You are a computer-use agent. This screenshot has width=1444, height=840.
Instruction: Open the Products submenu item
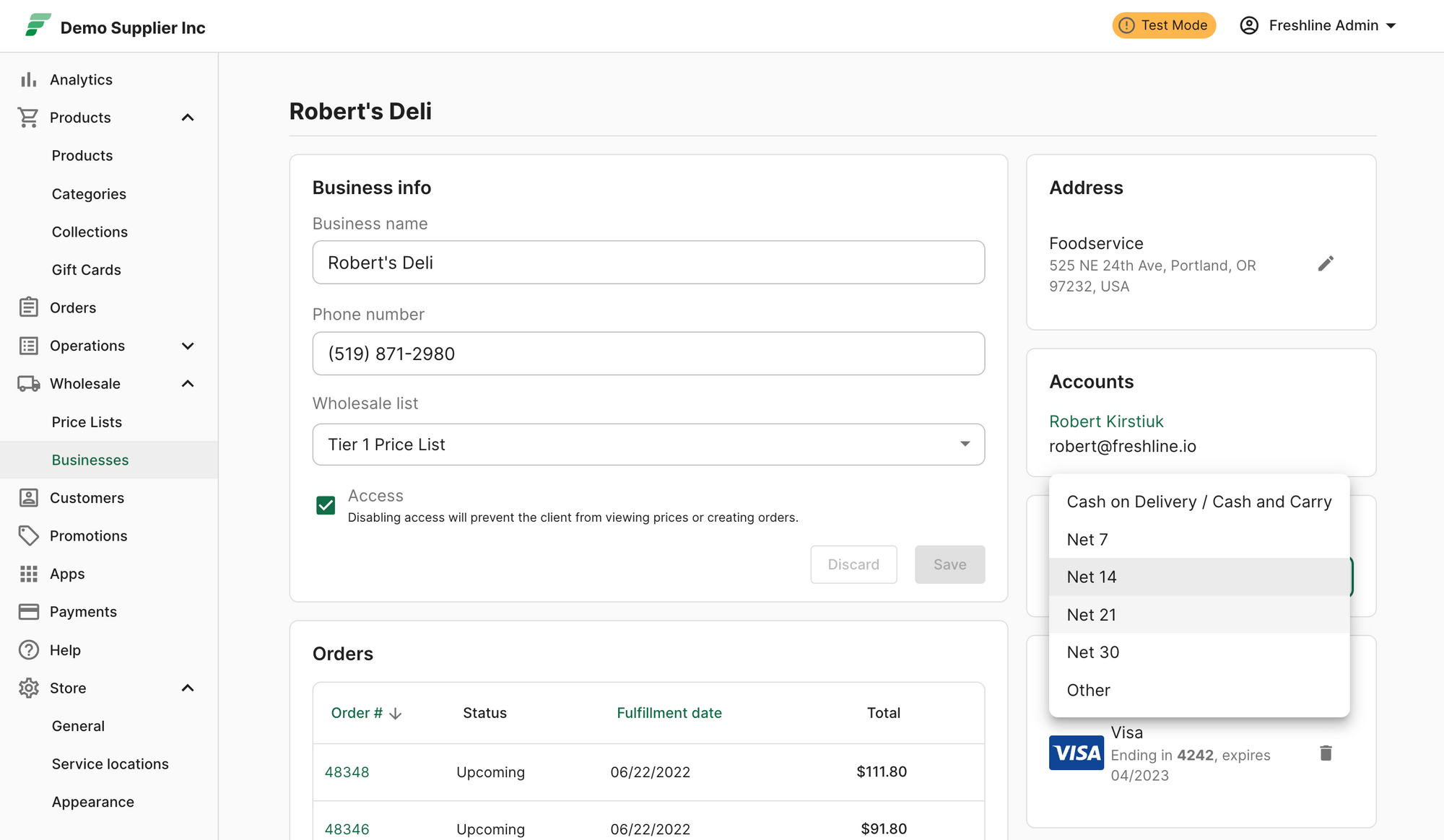(x=82, y=156)
